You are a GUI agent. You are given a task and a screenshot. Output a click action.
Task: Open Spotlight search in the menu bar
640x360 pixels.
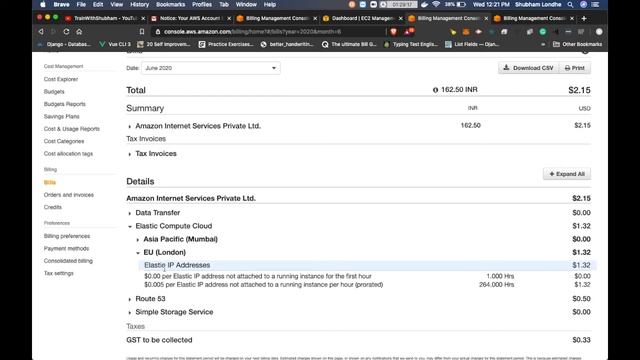click(570, 4)
